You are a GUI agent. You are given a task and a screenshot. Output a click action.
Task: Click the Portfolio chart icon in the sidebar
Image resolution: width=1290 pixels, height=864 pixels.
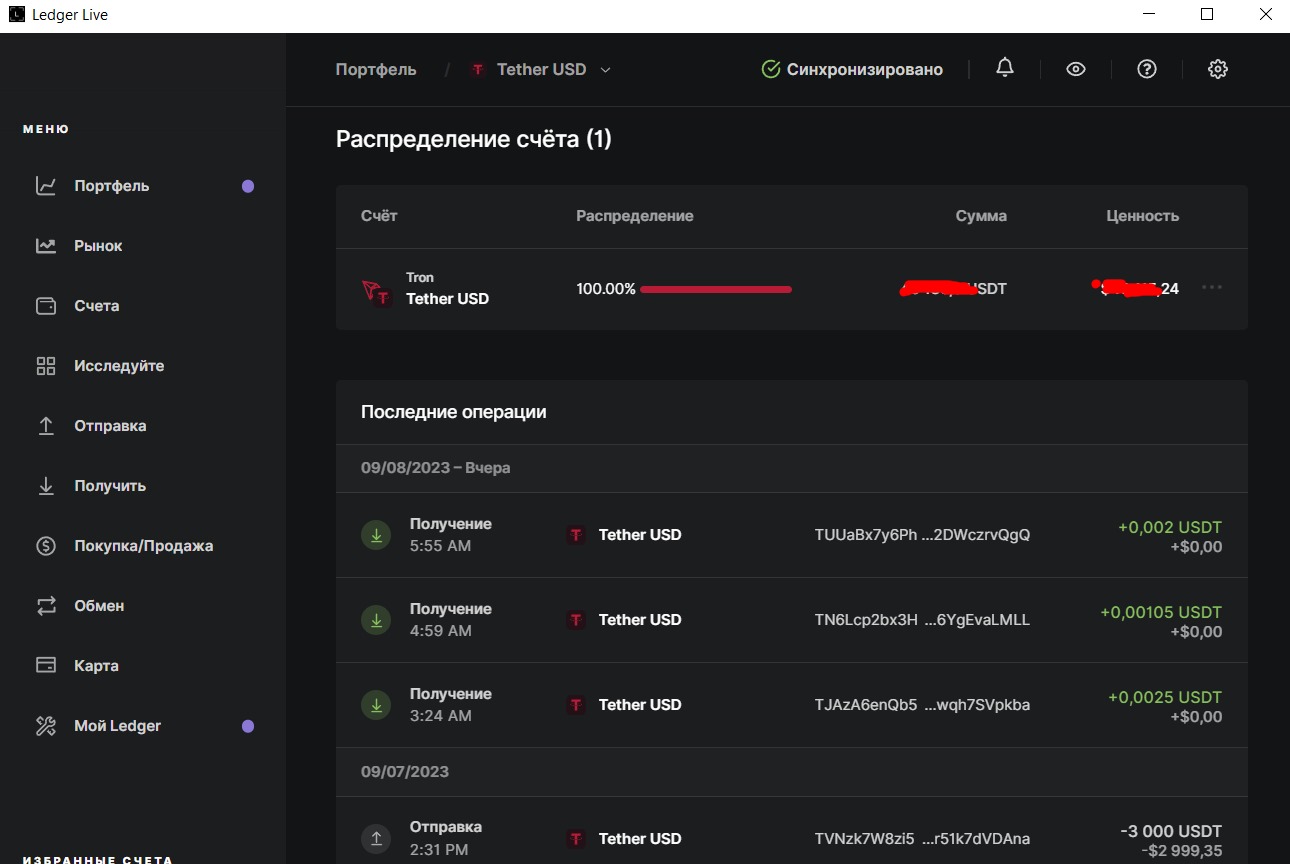[46, 186]
